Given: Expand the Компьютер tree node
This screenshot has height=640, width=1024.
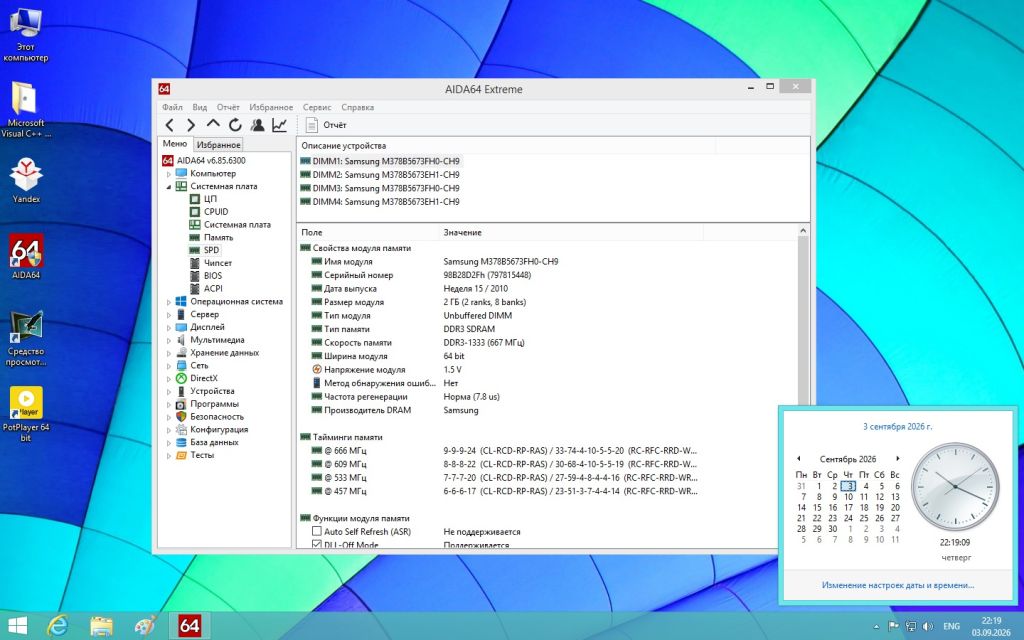Looking at the screenshot, I should click(168, 174).
